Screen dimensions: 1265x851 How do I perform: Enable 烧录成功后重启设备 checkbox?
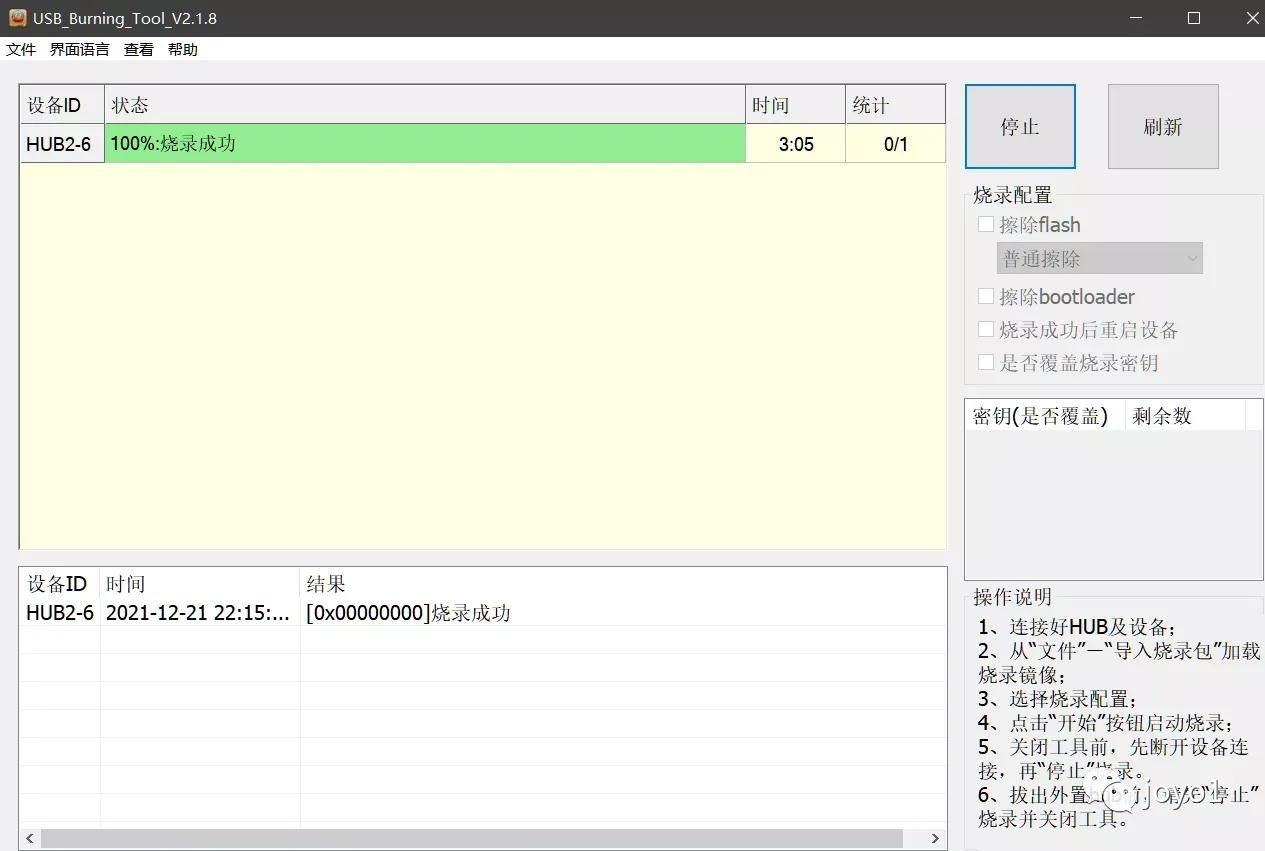(986, 330)
